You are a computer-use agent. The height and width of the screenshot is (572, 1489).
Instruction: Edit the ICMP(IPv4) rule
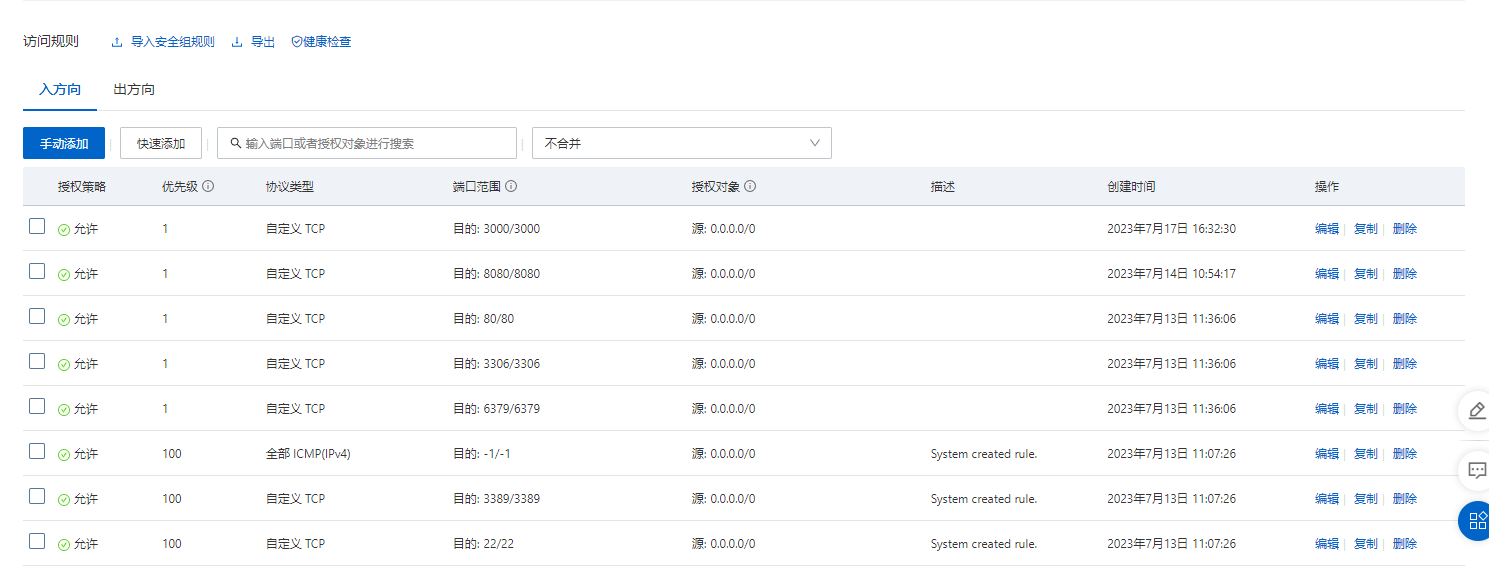pos(1327,454)
